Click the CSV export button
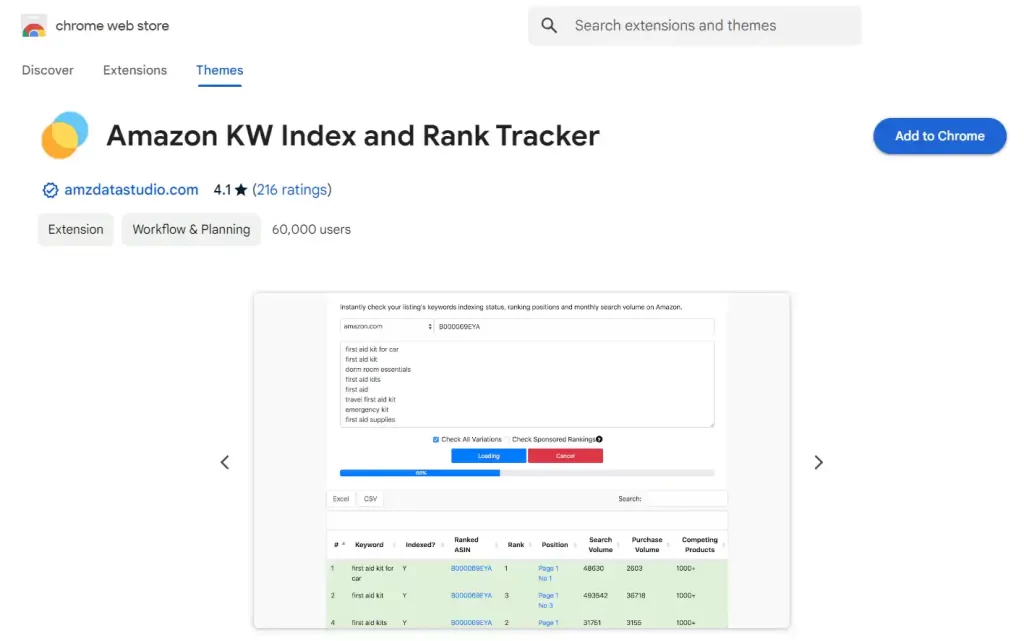The height and width of the screenshot is (641, 1024). (x=370, y=499)
